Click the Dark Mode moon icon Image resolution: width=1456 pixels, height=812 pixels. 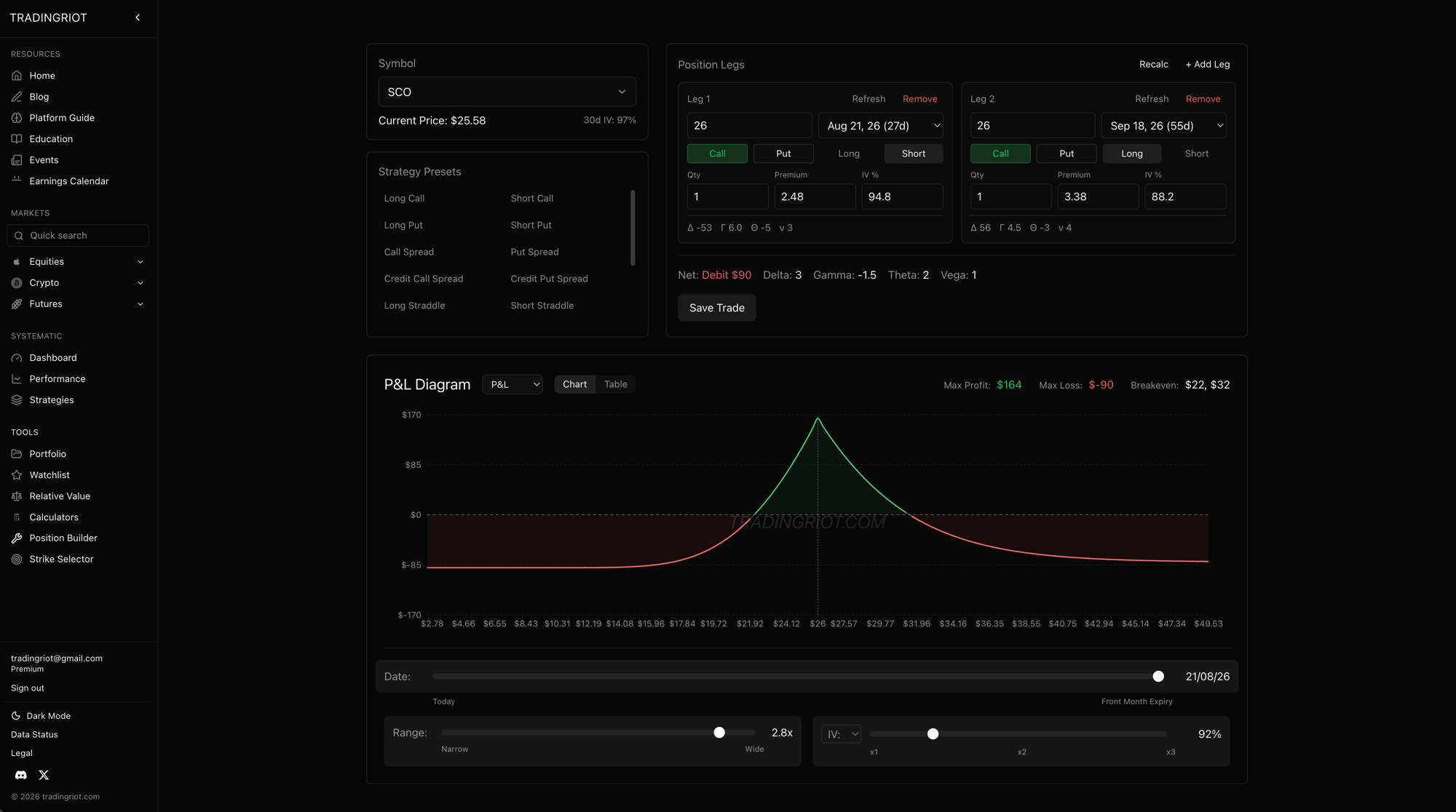click(x=16, y=716)
